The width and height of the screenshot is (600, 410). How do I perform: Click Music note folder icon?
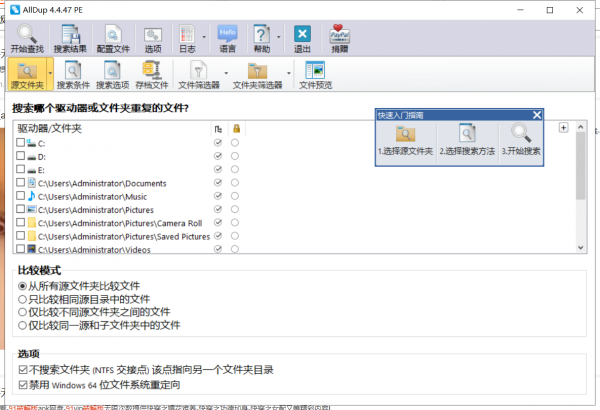pyautogui.click(x=31, y=196)
